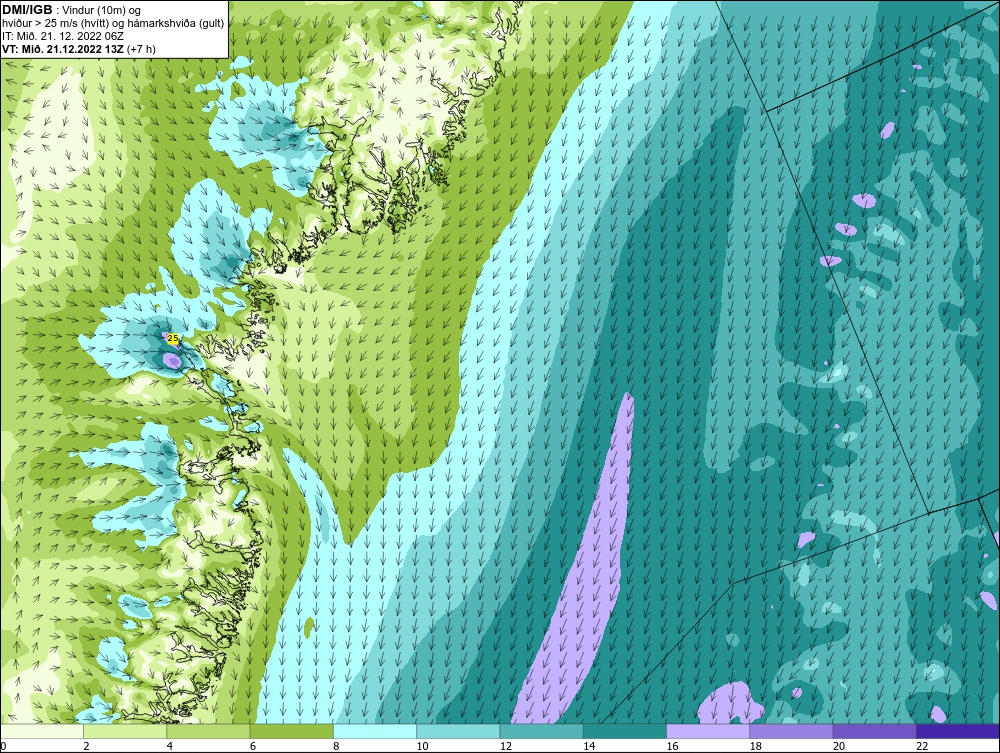Image resolution: width=1000 pixels, height=753 pixels.
Task: Click the 6–8 m/s olive green swatch
Action: click(x=292, y=731)
